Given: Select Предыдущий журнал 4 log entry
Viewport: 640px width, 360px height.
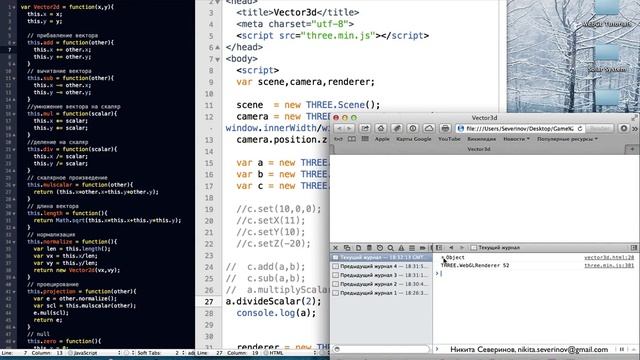Looking at the screenshot, I should tap(381, 266).
